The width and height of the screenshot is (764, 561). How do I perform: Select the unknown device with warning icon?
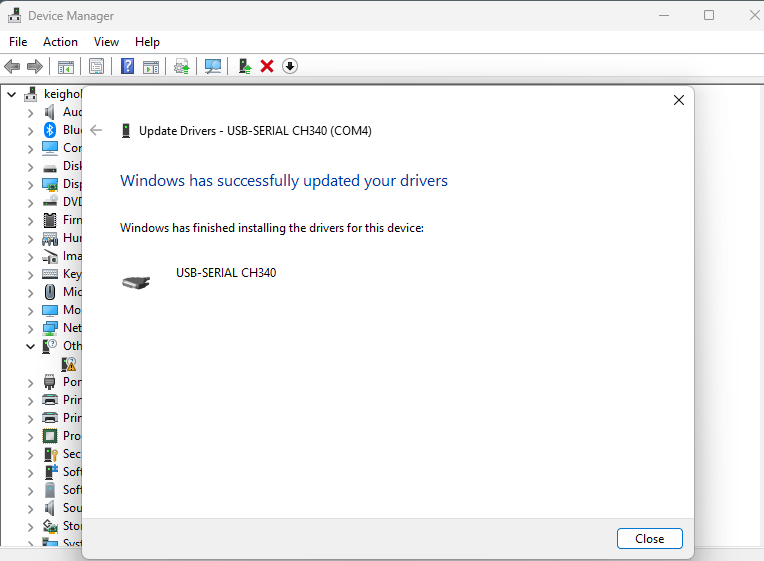[69, 364]
